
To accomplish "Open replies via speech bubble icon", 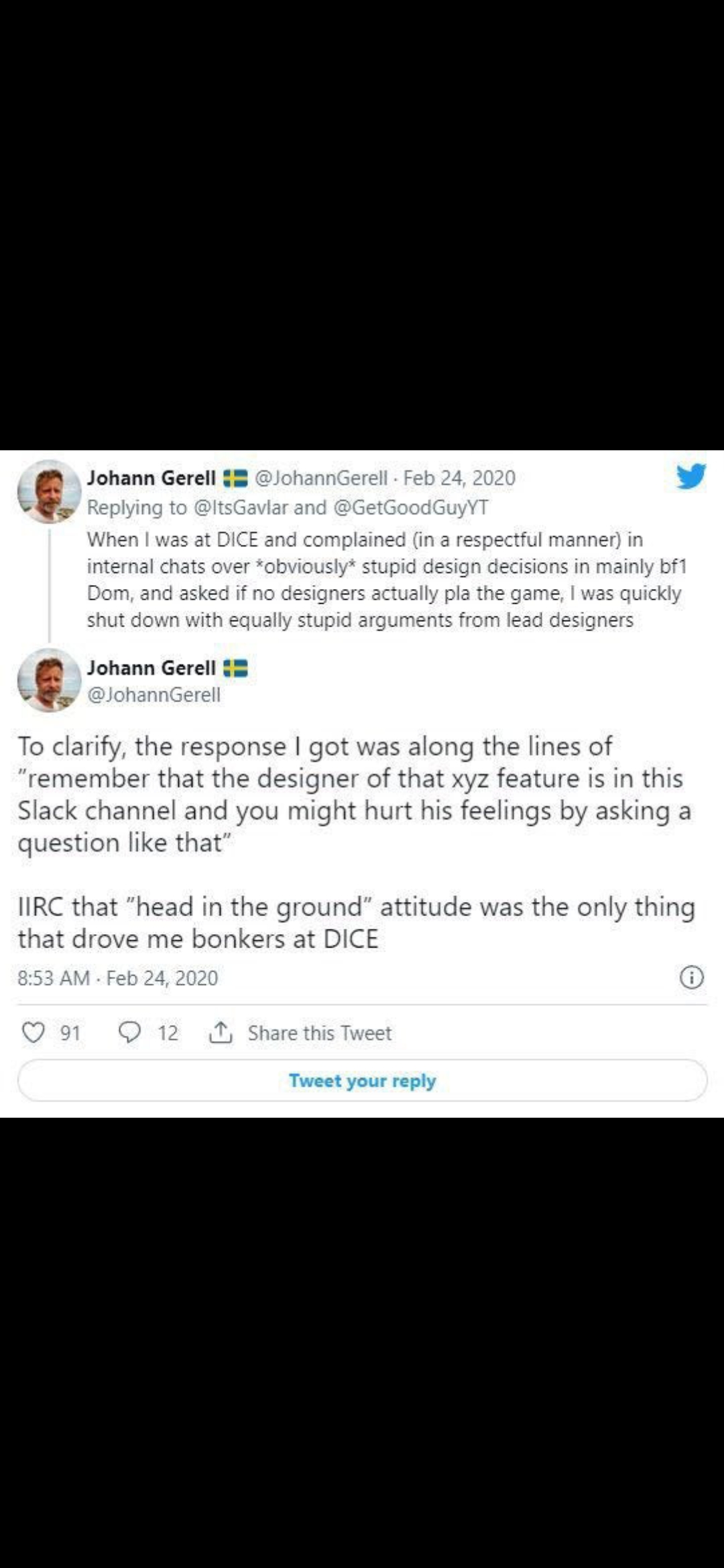I will click(x=129, y=1032).
